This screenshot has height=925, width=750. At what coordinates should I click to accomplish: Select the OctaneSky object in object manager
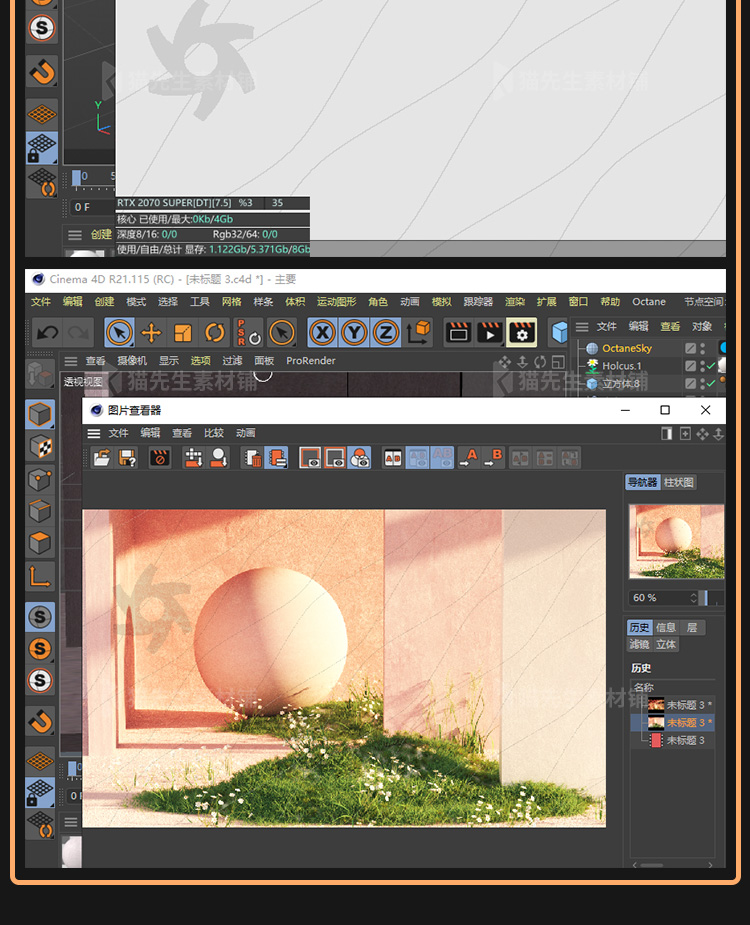pyautogui.click(x=626, y=348)
